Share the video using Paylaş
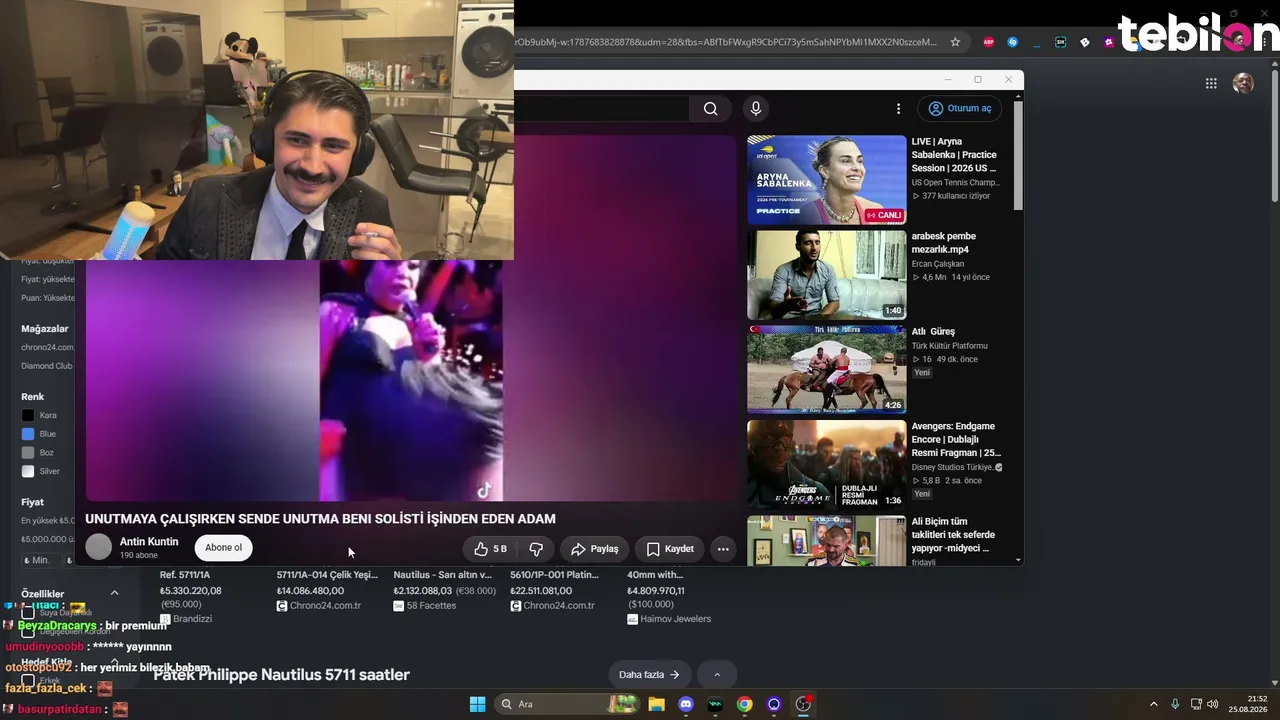 coord(594,549)
